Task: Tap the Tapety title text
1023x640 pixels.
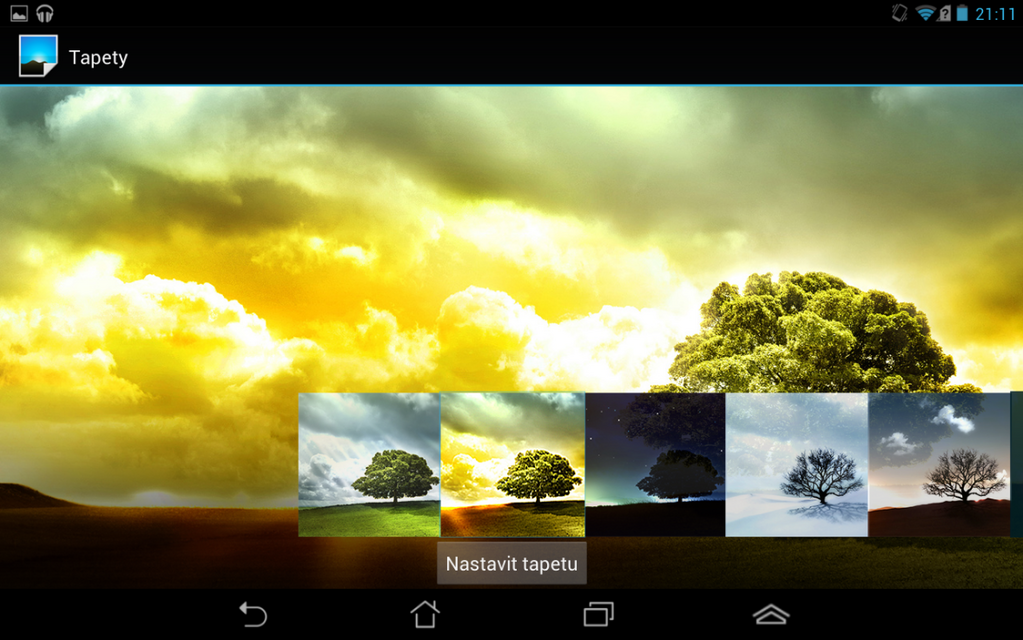Action: [97, 57]
